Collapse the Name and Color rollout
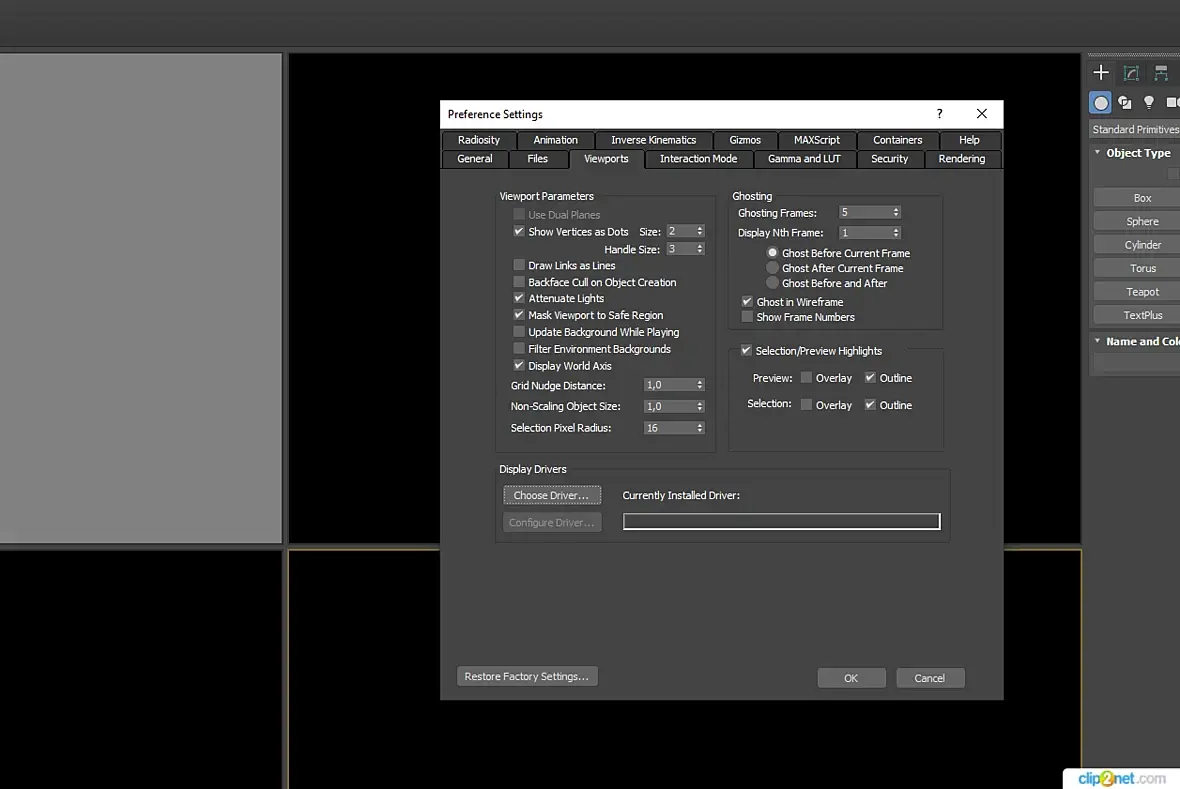The image size is (1180, 789). coord(1097,341)
